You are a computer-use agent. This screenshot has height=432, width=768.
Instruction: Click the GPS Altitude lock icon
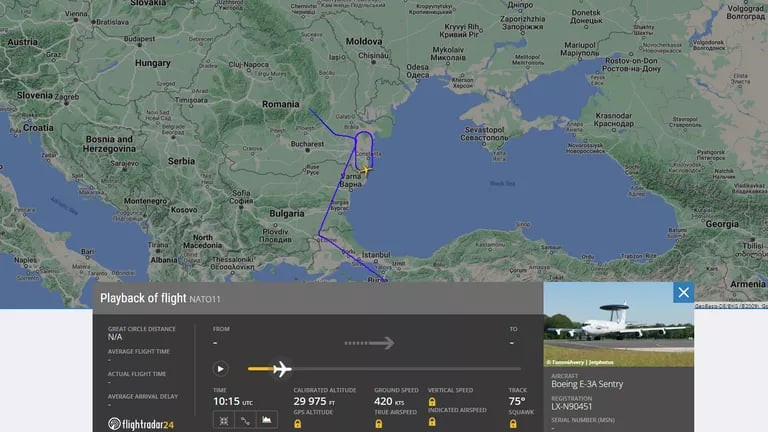(297, 423)
